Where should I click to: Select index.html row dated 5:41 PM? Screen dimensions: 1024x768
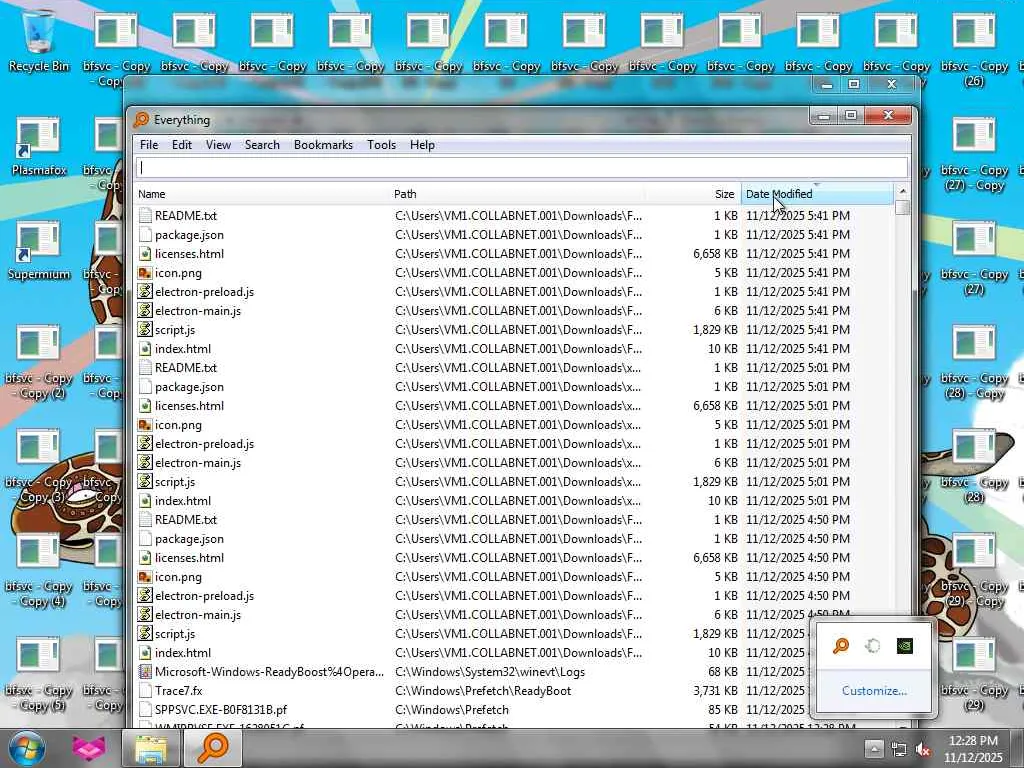pos(514,349)
